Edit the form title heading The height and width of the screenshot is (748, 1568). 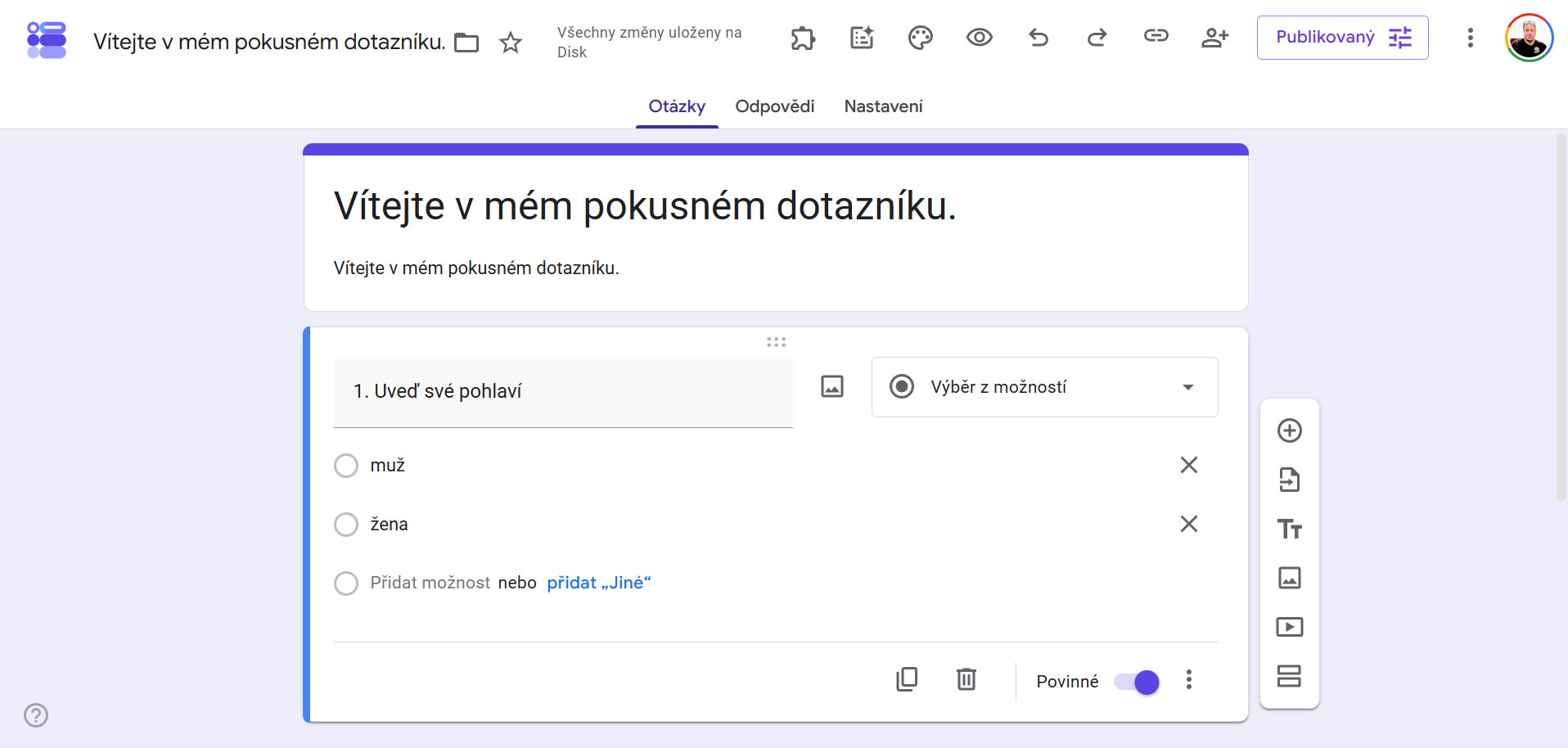point(645,205)
